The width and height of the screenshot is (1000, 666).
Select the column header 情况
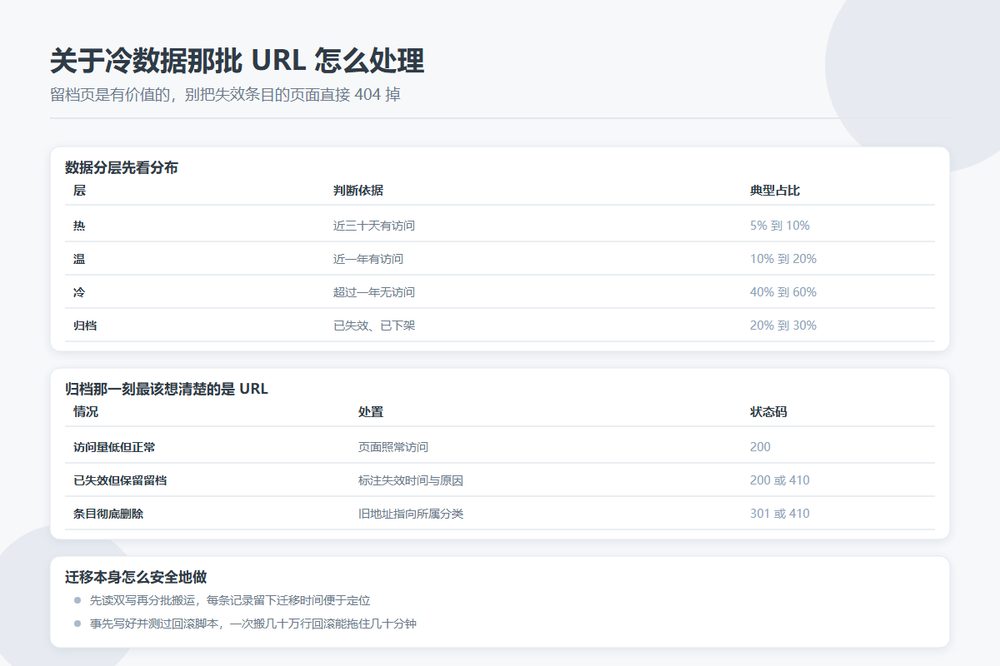coord(85,411)
